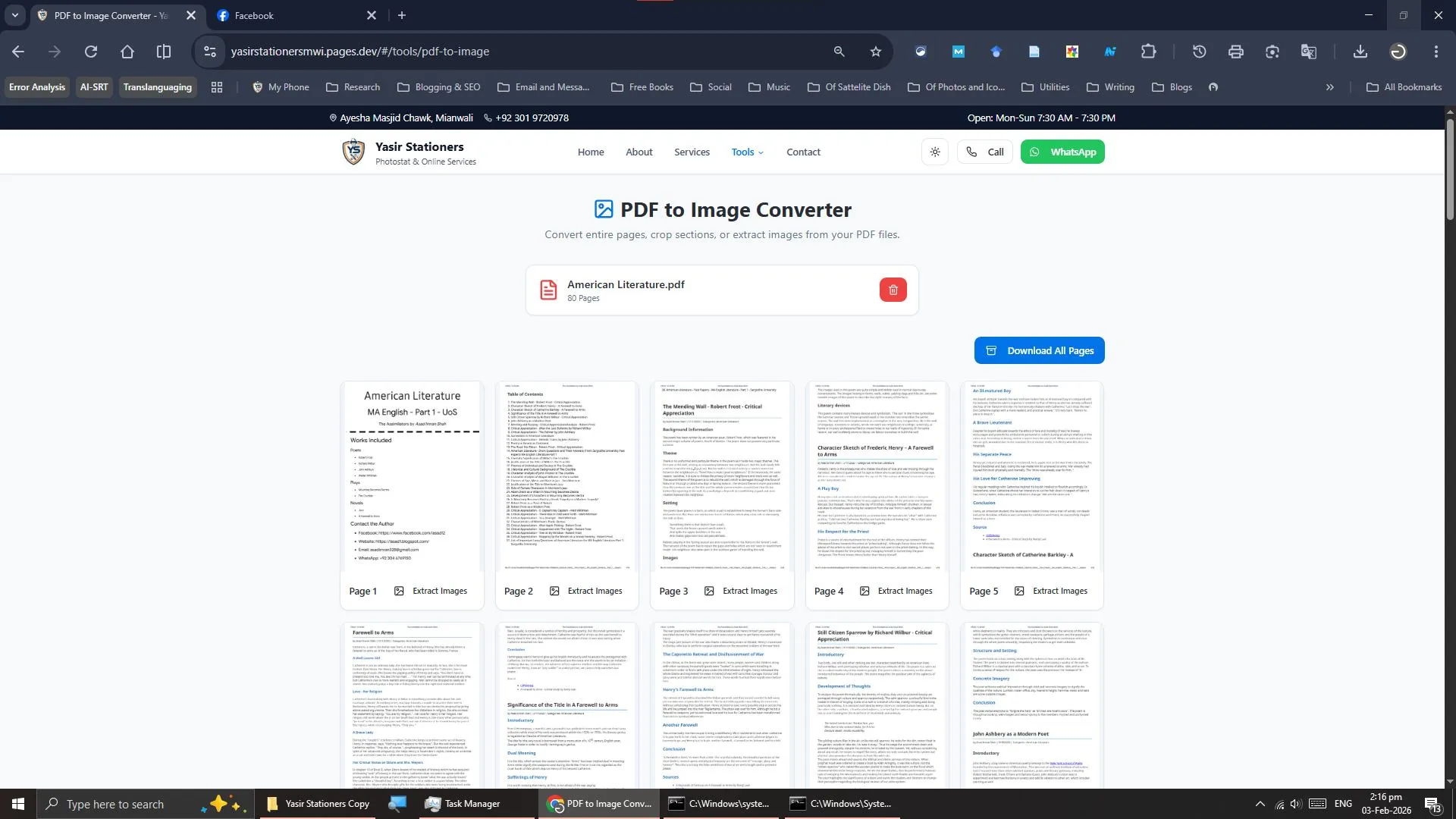
Task: Go to the Contact page link
Action: pyautogui.click(x=803, y=152)
